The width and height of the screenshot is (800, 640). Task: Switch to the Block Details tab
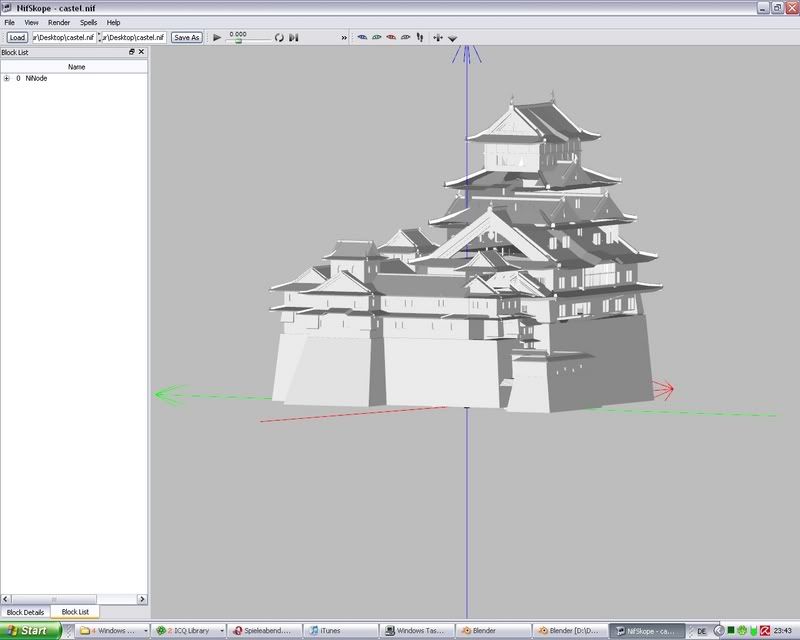(26, 611)
